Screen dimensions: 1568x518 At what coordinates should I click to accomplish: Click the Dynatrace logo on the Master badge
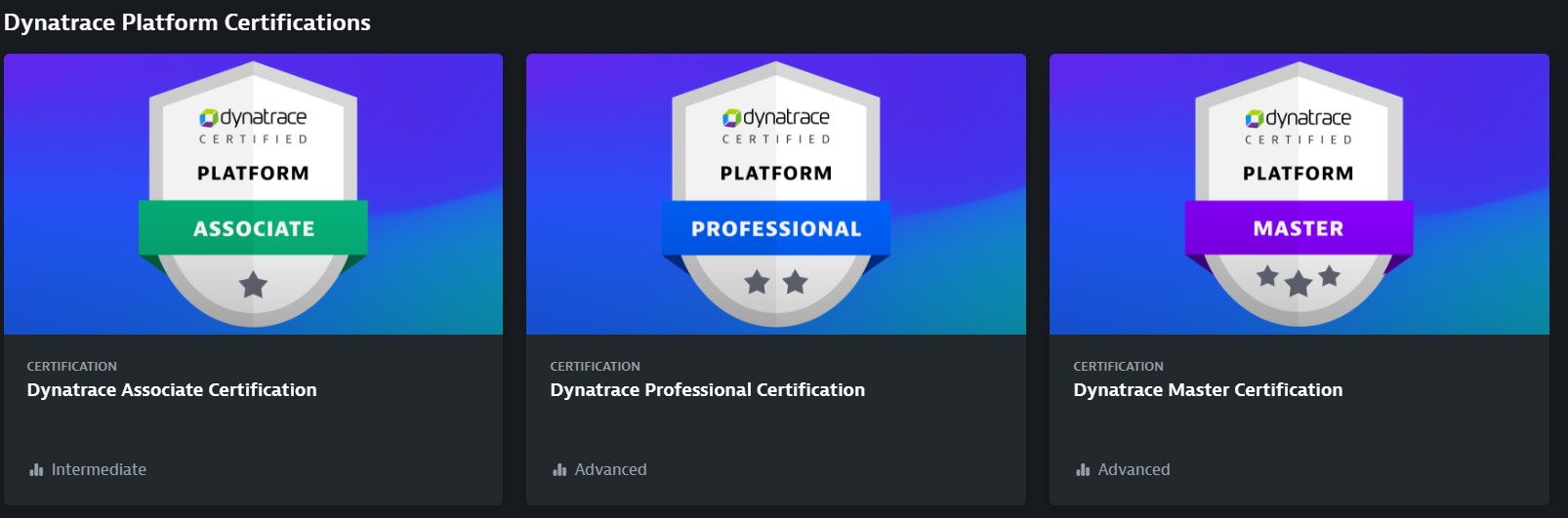pyautogui.click(x=1298, y=118)
